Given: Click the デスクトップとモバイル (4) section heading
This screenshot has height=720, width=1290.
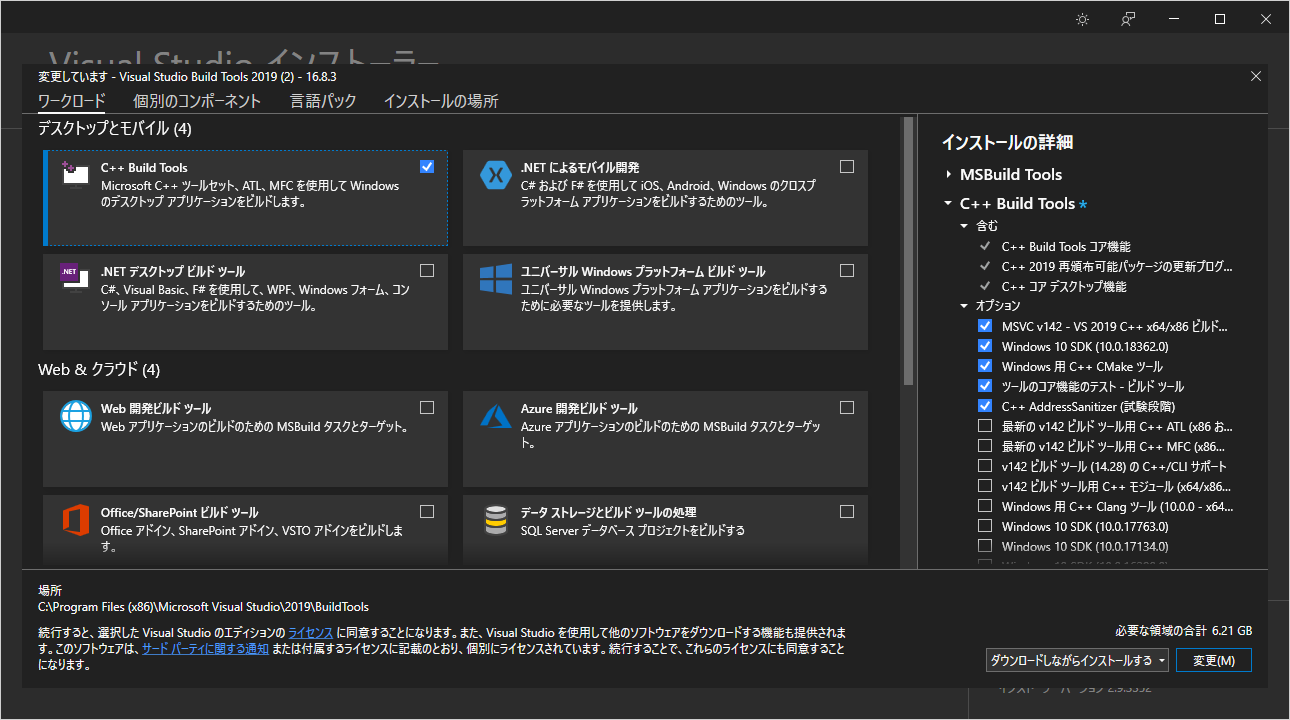Looking at the screenshot, I should (x=115, y=128).
